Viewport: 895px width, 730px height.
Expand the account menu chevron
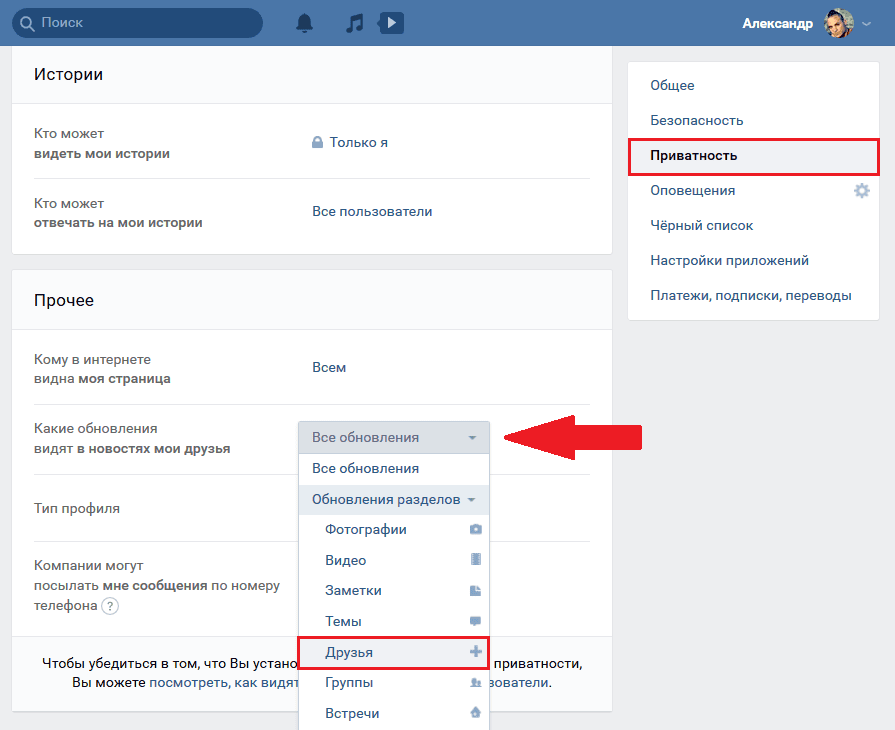pos(866,24)
